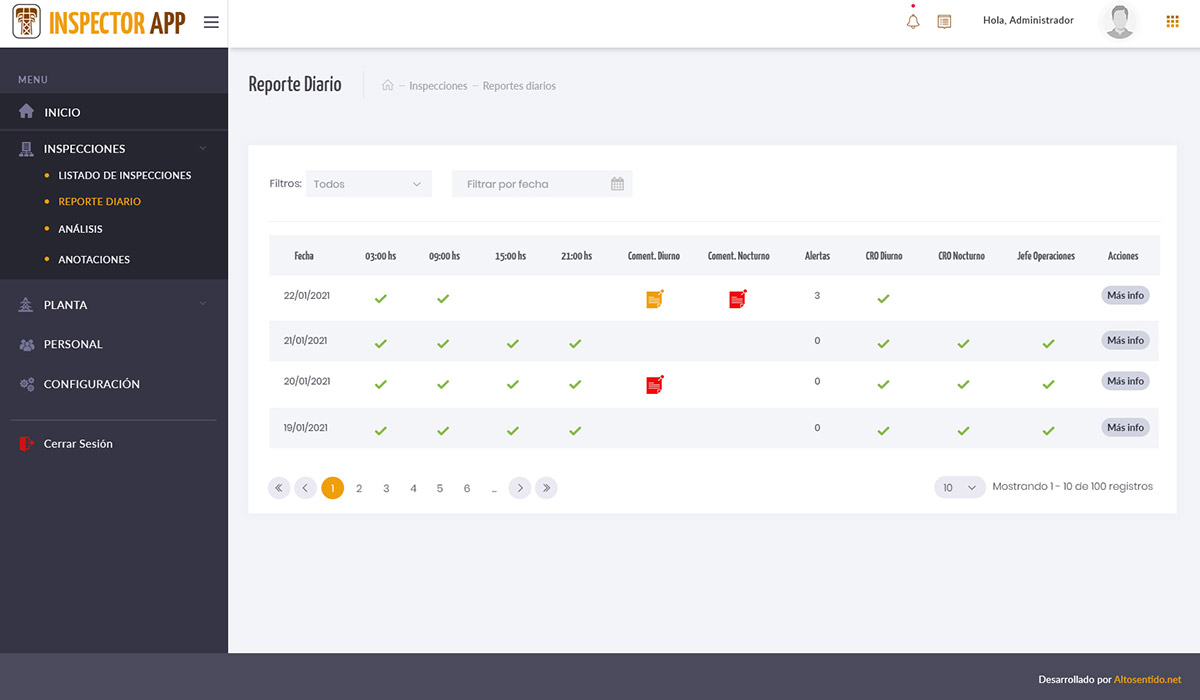Click the notification bell icon
This screenshot has height=700, width=1200.
(x=912, y=21)
